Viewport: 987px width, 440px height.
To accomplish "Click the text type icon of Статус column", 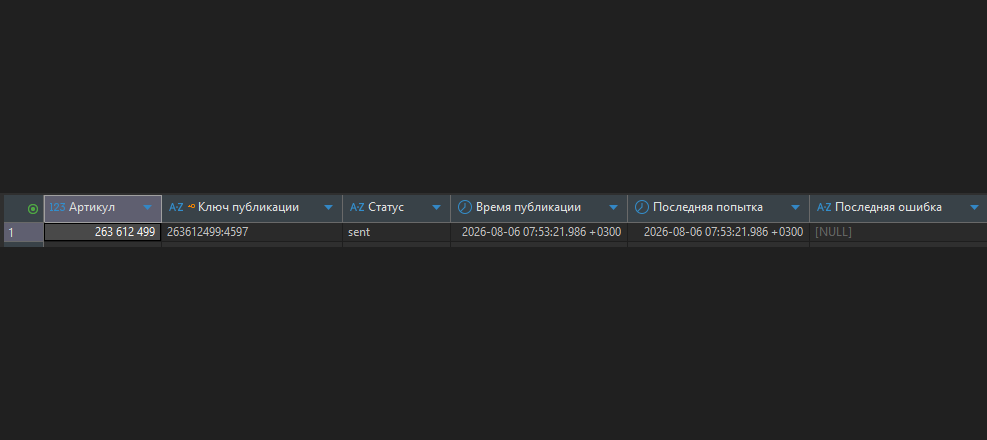I will click(357, 207).
